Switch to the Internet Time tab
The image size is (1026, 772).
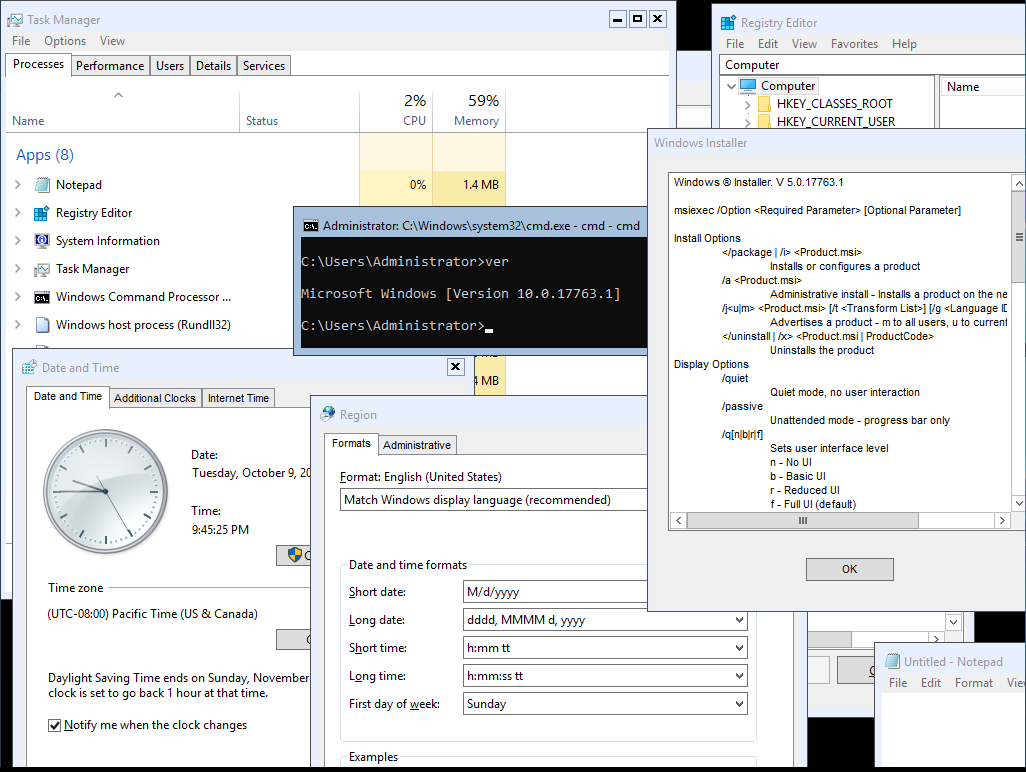tap(238, 398)
